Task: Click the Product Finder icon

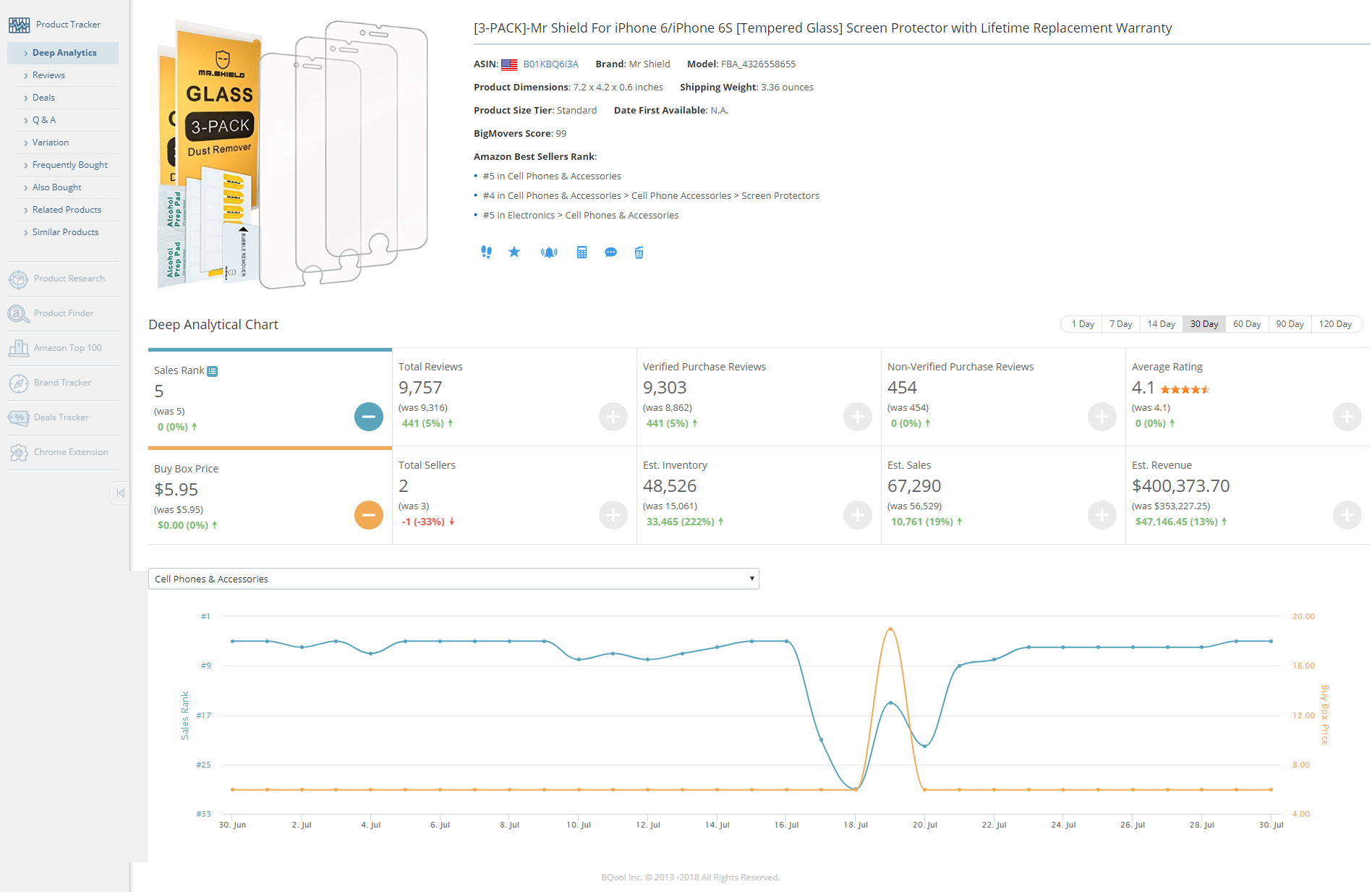Action: tap(18, 313)
